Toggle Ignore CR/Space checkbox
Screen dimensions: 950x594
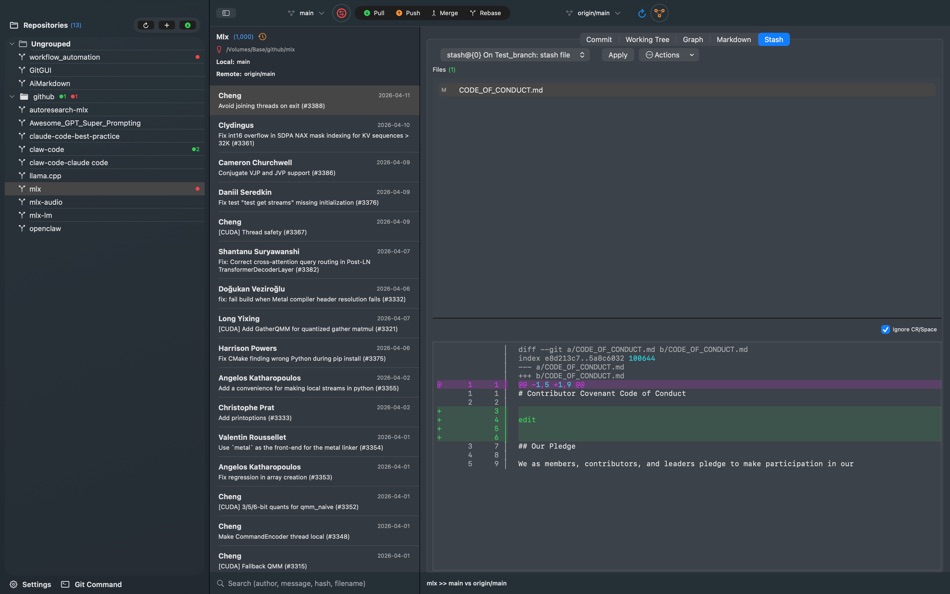(x=885, y=329)
